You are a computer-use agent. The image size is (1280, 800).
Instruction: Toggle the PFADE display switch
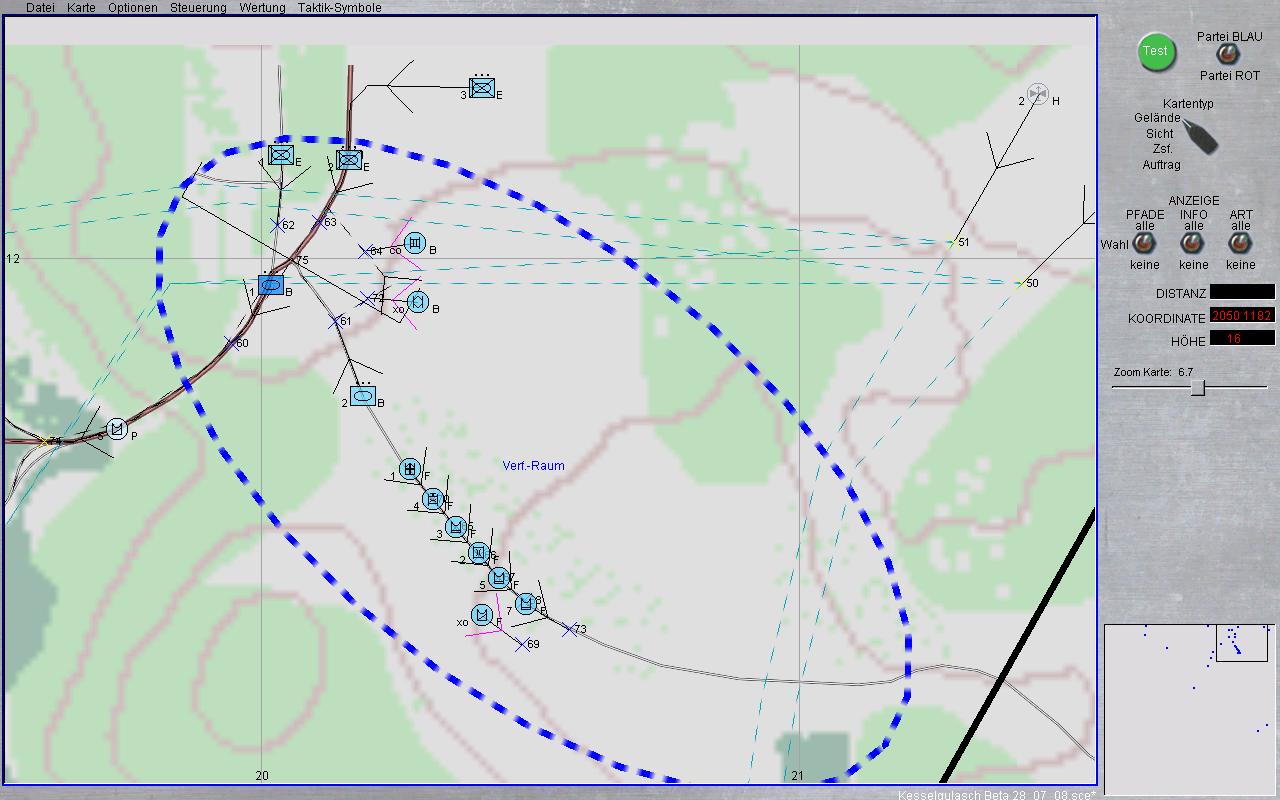[x=1144, y=244]
